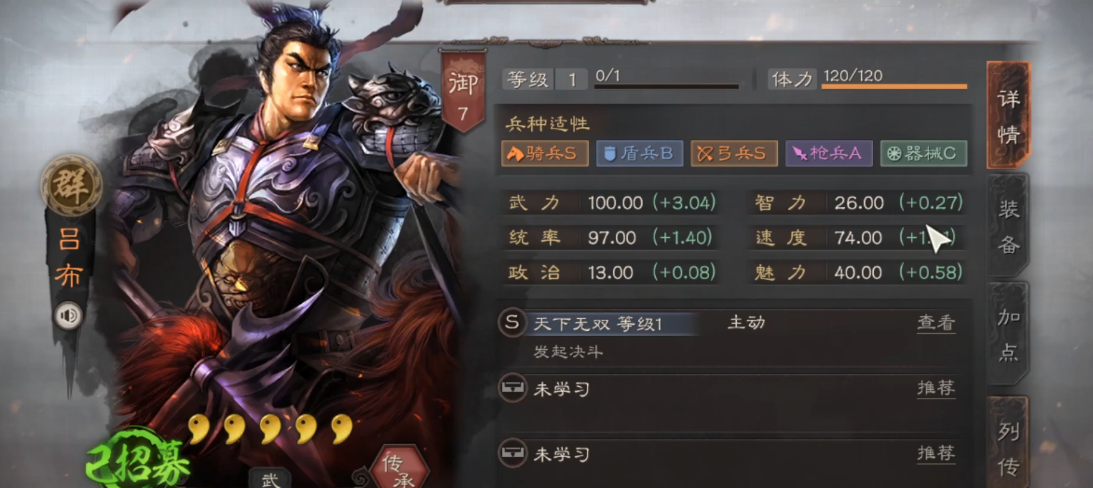Select the 骑兵S troop aptitude tag
This screenshot has height=488, width=1093.
click(544, 154)
